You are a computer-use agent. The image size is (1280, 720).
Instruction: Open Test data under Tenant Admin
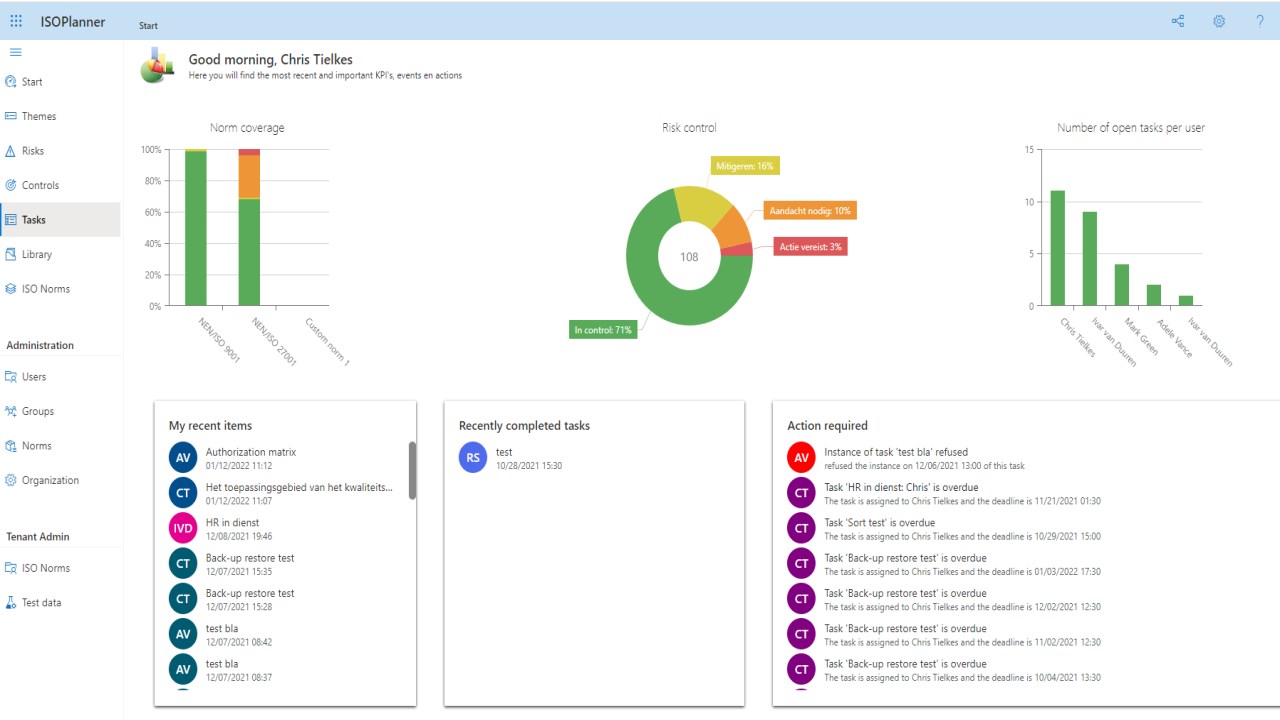pyautogui.click(x=60, y=603)
